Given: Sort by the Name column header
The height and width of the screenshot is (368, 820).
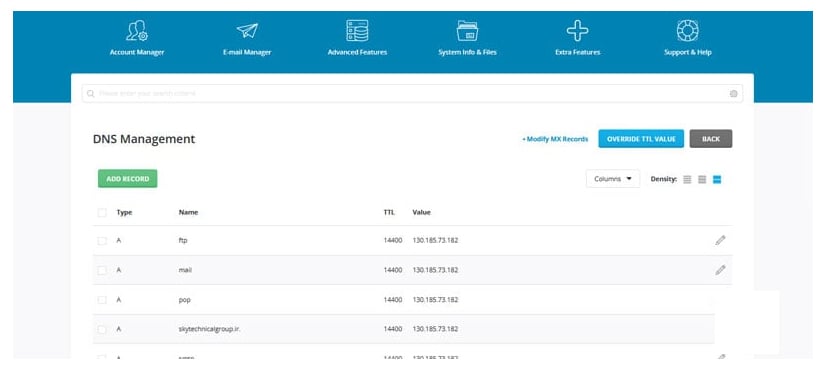Looking at the screenshot, I should click(188, 213).
